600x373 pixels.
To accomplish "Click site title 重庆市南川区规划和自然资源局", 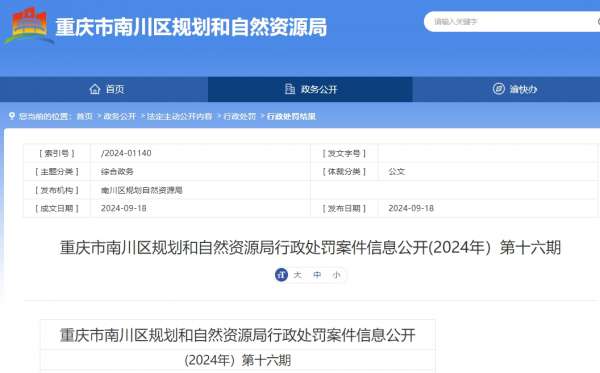I will [x=191, y=27].
